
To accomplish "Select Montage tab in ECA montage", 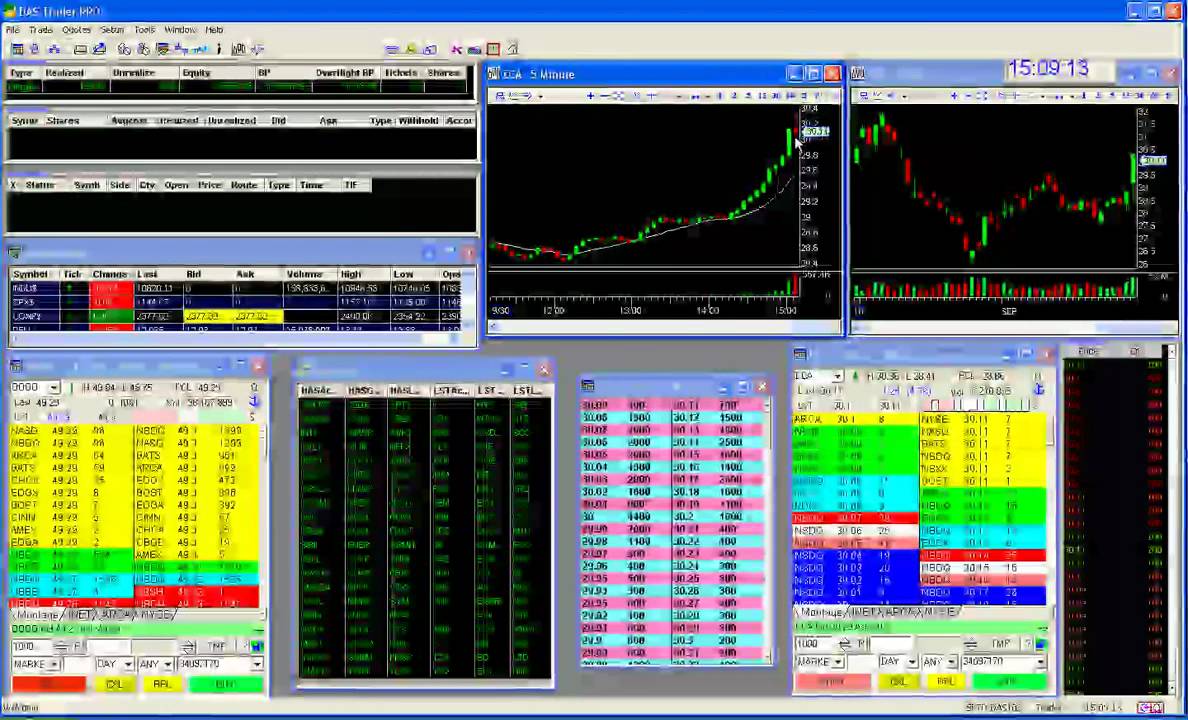I will tap(821, 612).
